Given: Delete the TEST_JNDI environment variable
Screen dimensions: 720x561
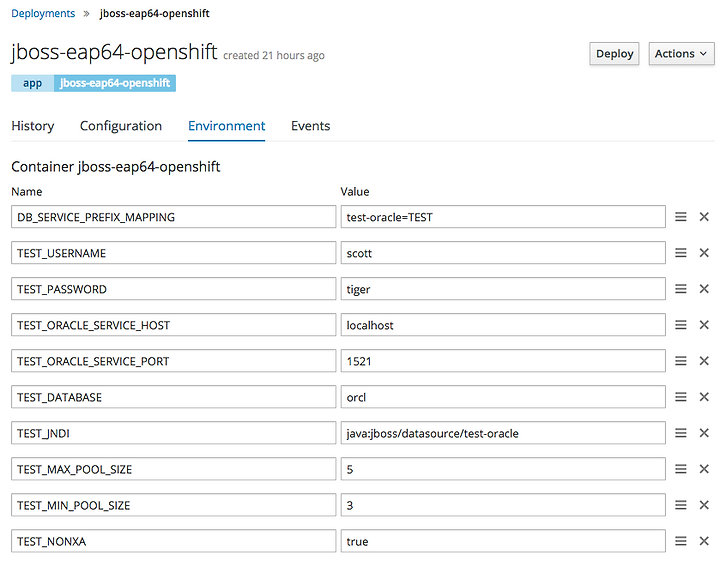Looking at the screenshot, I should tap(704, 433).
